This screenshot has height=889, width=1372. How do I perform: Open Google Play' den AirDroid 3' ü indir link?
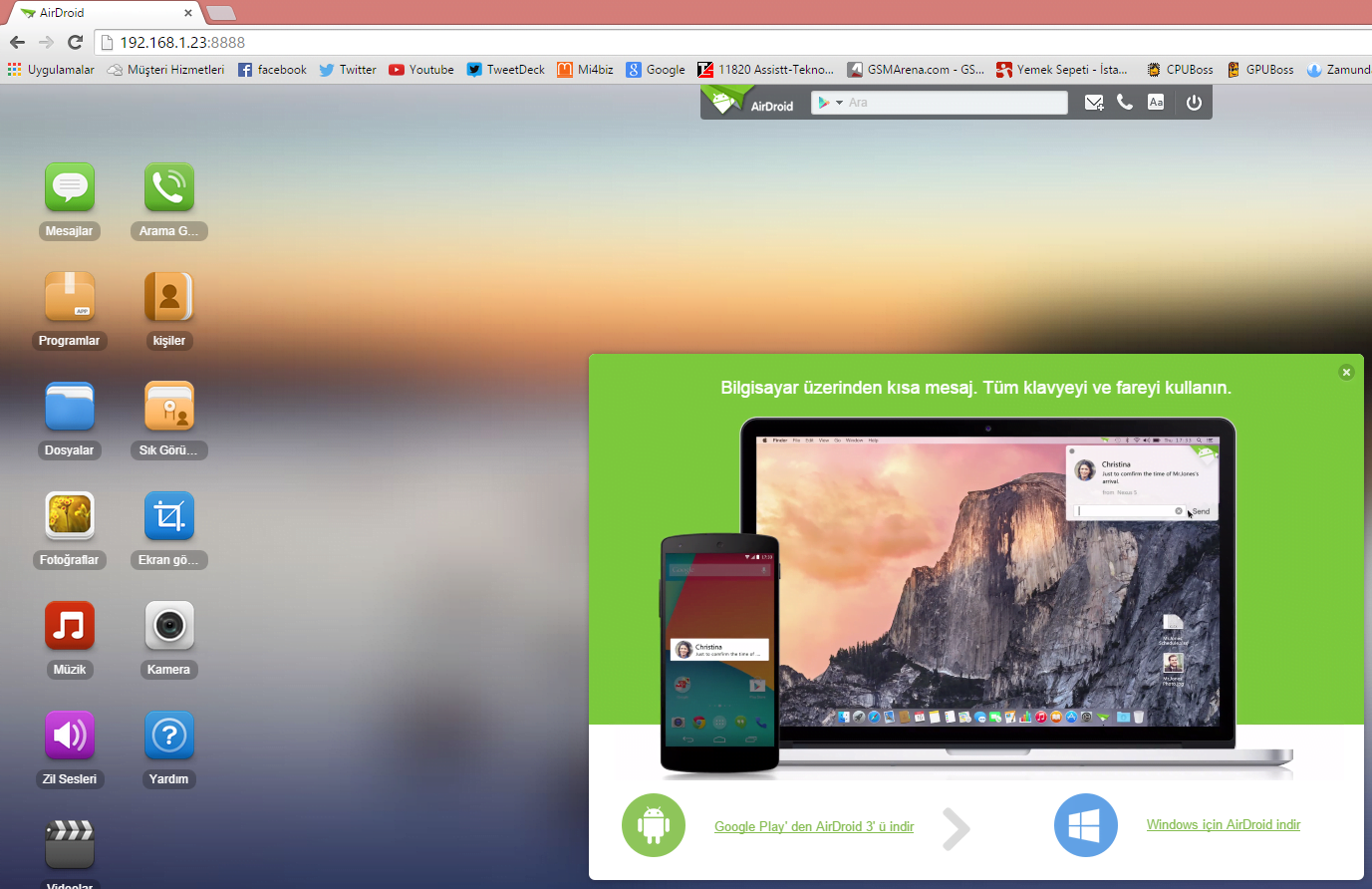point(814,826)
